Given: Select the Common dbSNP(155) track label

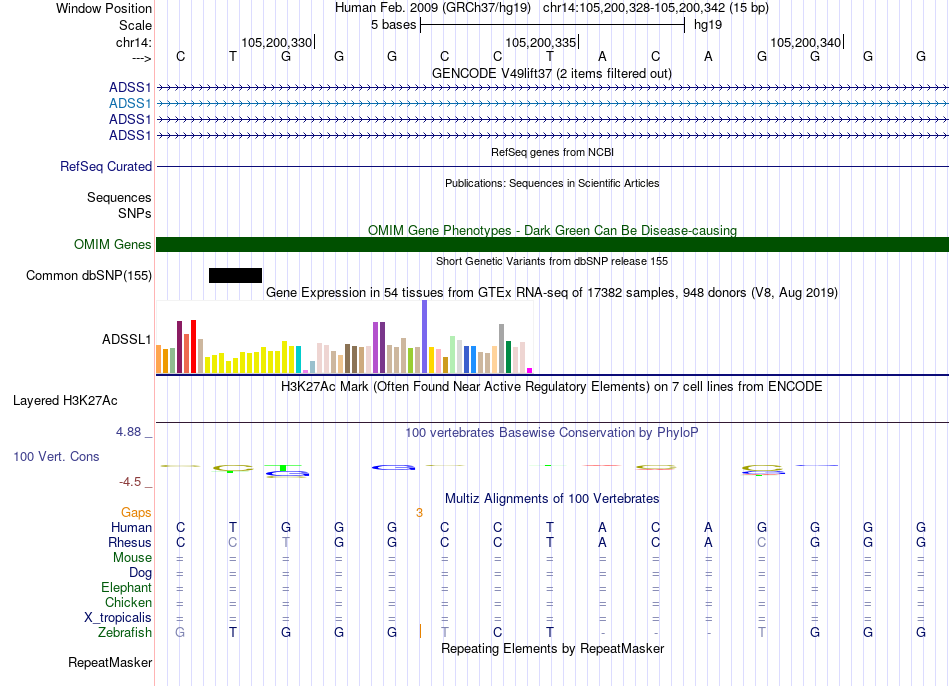Looking at the screenshot, I should (x=89, y=276).
